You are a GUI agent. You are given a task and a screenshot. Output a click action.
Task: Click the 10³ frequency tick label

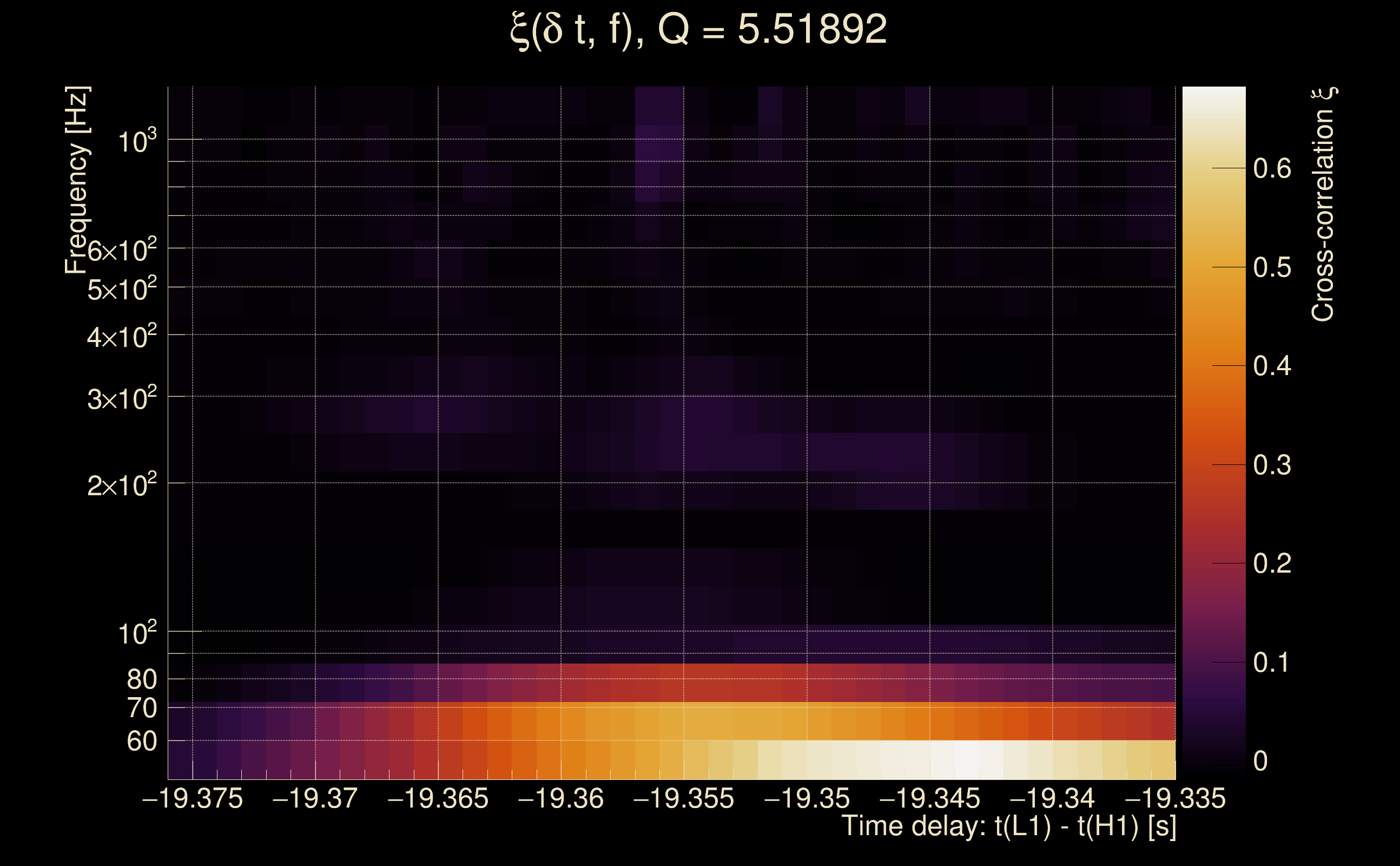(137, 140)
